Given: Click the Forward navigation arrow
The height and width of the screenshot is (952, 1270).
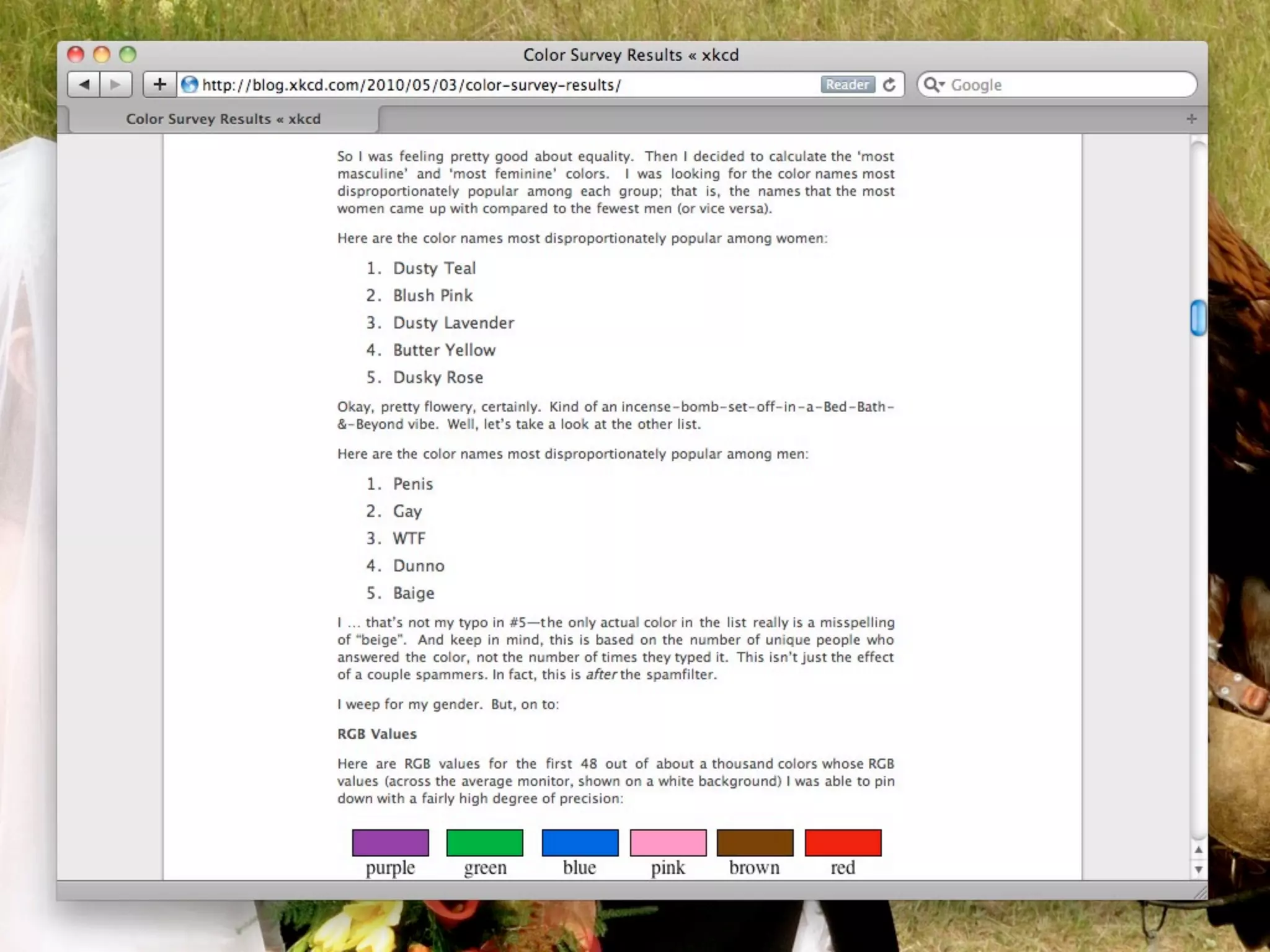Looking at the screenshot, I should pos(115,84).
